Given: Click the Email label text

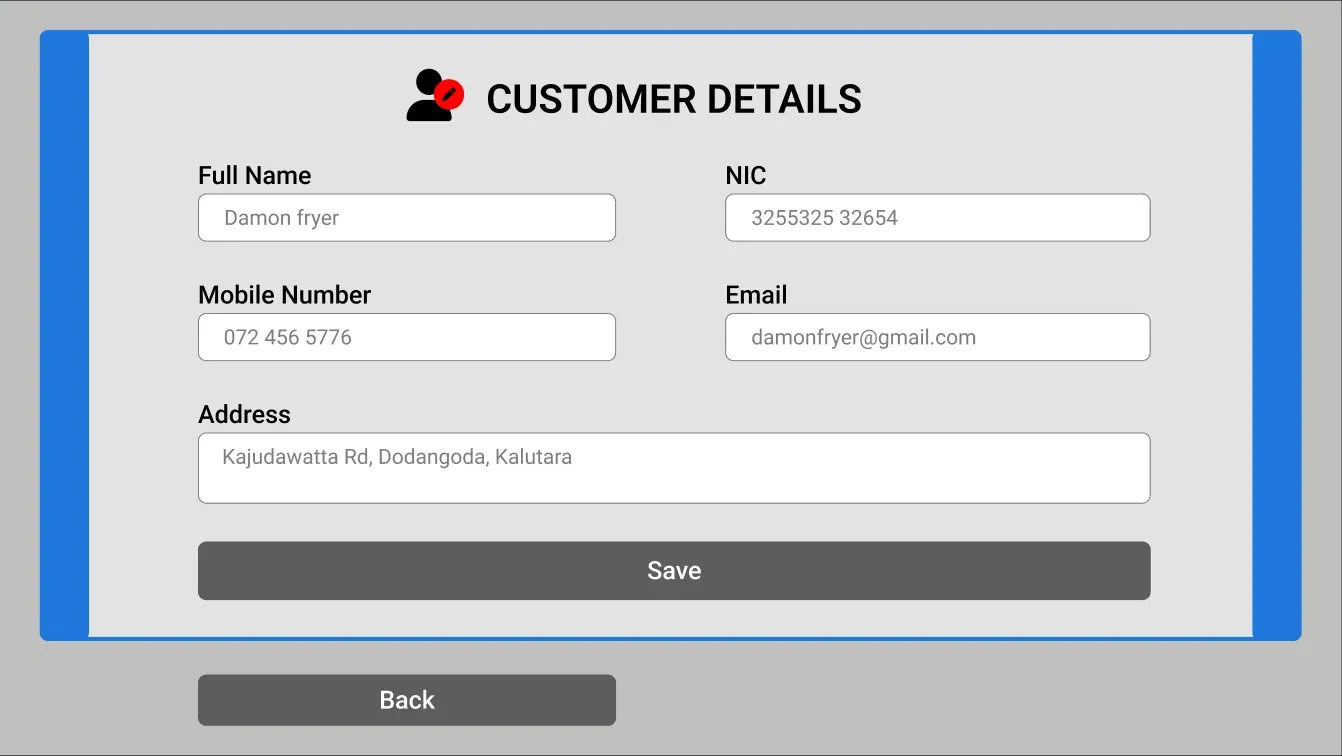Looking at the screenshot, I should pyautogui.click(x=756, y=295).
